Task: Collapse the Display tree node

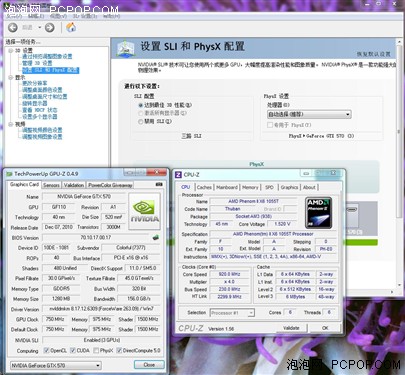Action: coord(10,77)
